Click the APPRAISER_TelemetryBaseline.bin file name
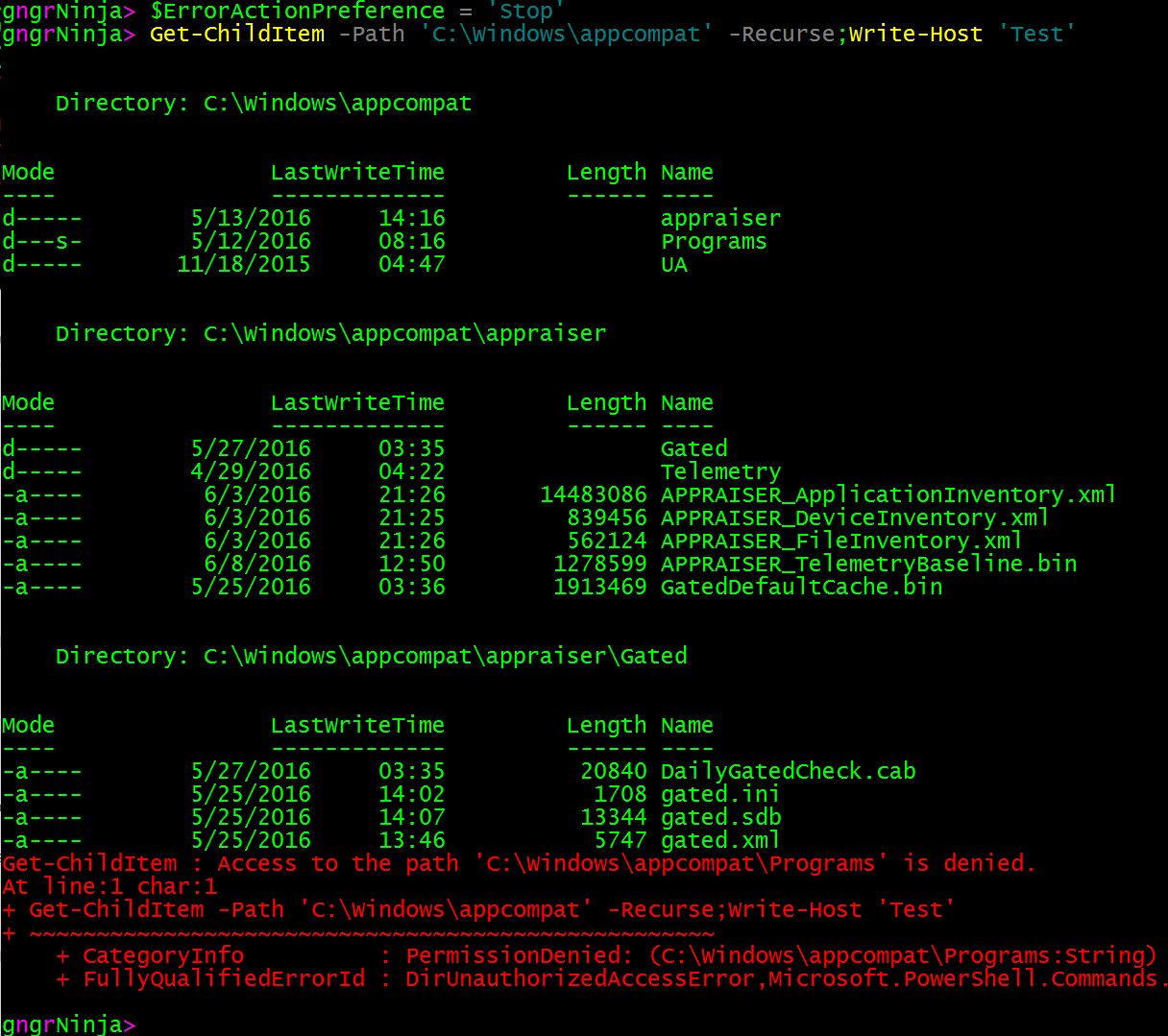Screen dimensions: 1168x1036 pyautogui.click(x=868, y=564)
